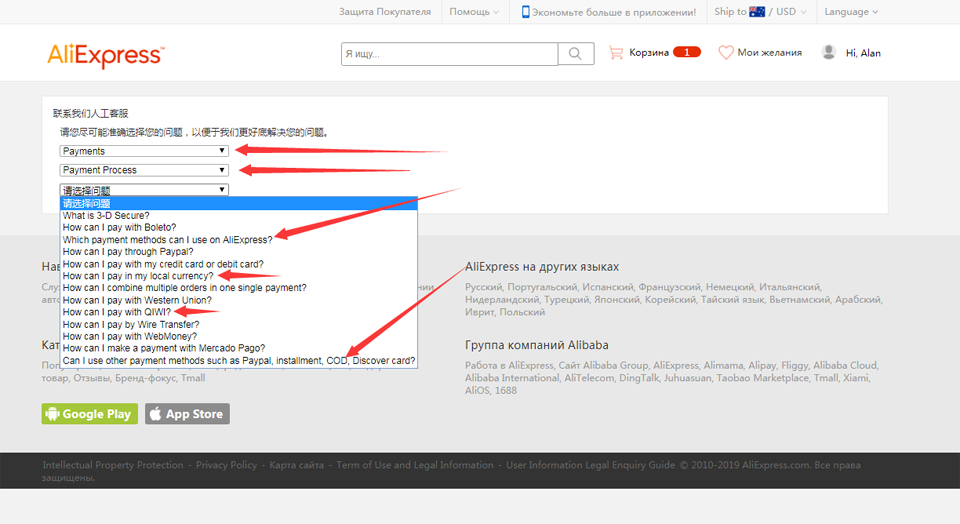
Task: Select 'Which payment methods can I use on AliExpress?'
Action: [239, 240]
